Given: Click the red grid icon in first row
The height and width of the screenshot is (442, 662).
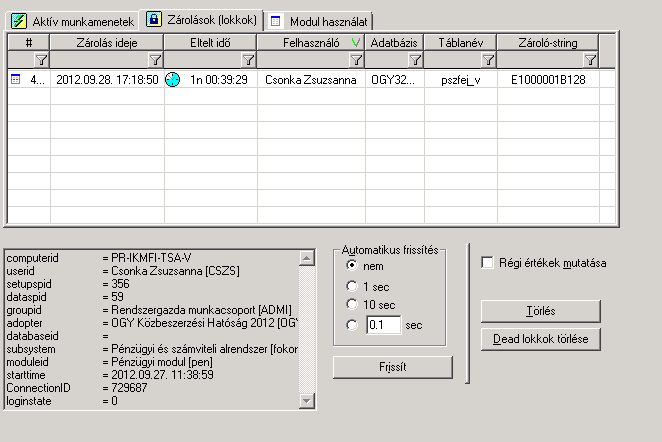Looking at the screenshot, I should (x=15, y=79).
